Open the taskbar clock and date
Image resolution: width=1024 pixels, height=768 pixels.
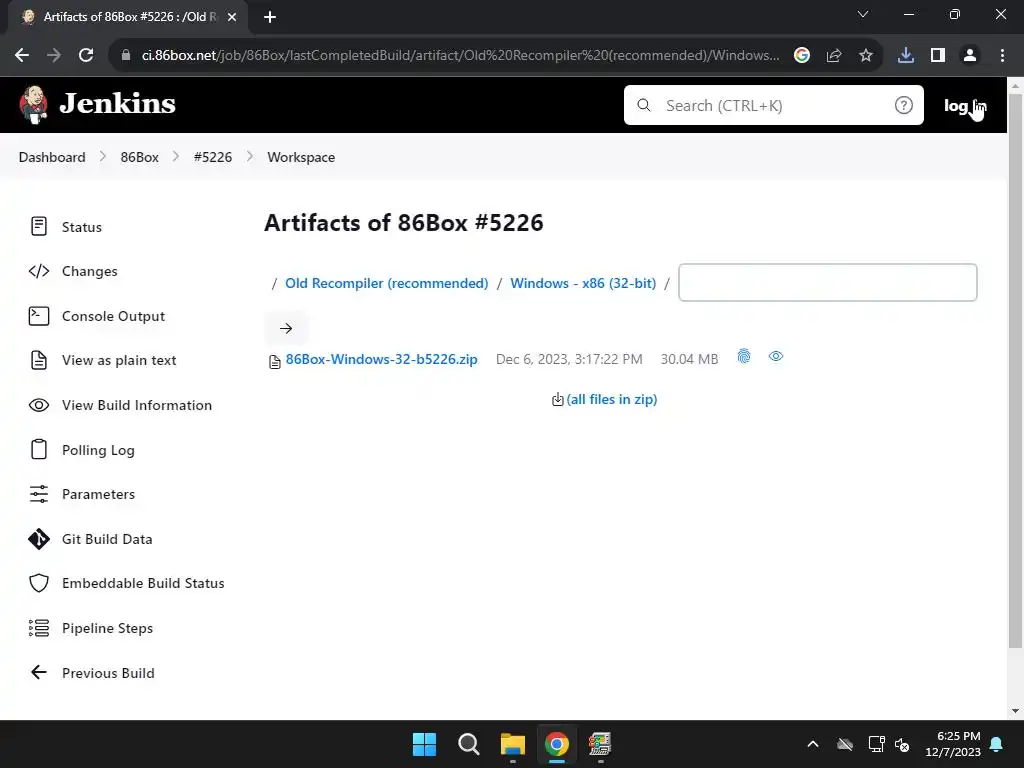[x=953, y=744]
